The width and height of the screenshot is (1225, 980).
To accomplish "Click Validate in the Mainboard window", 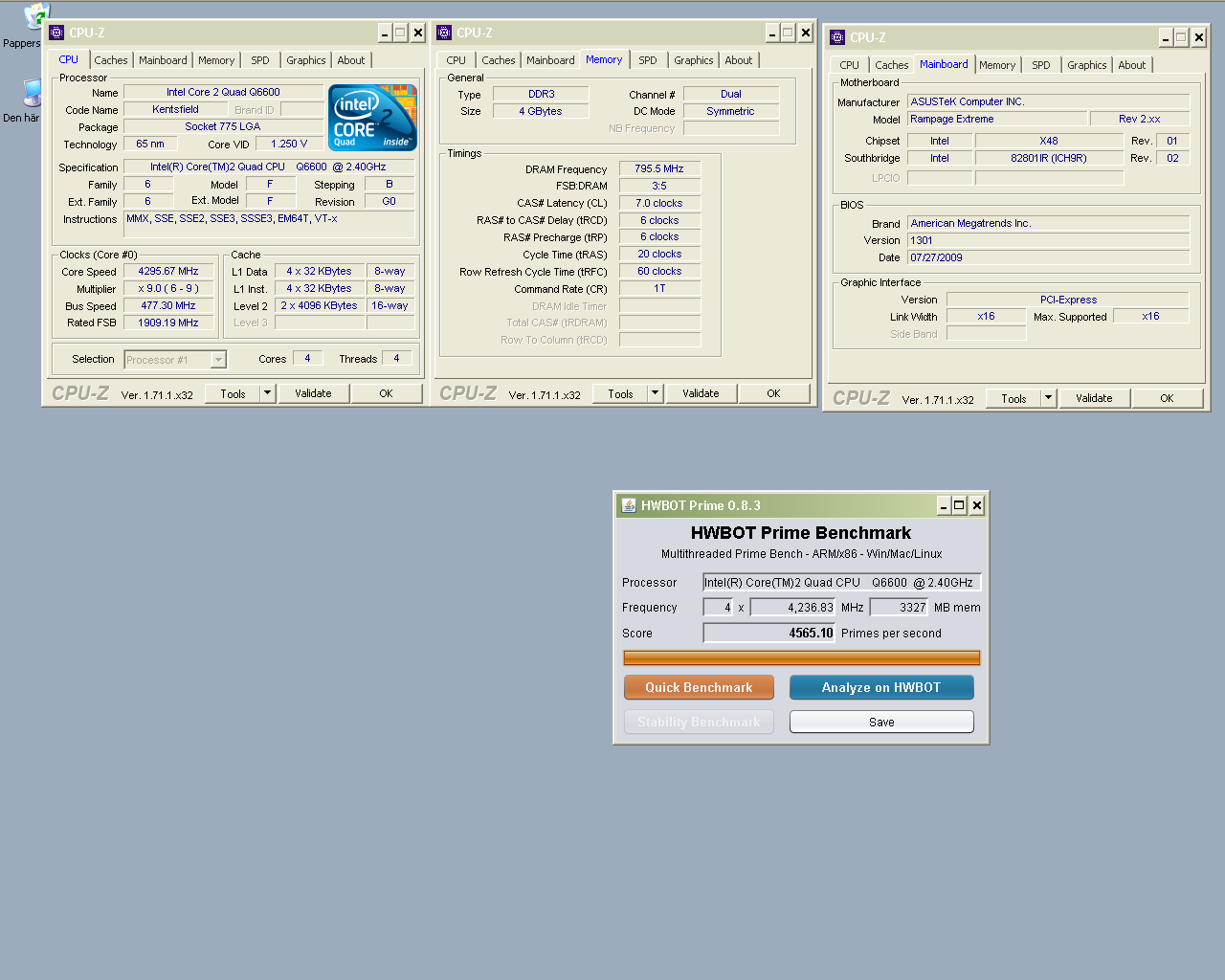I will (x=1094, y=398).
